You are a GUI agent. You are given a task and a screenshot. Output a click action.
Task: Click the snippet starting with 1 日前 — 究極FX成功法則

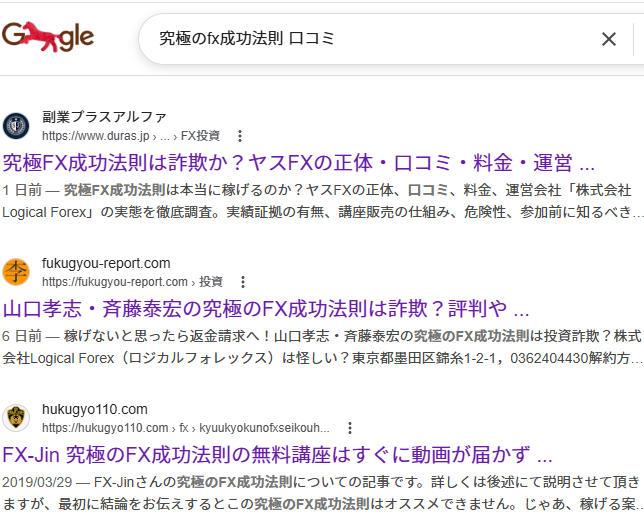(322, 201)
